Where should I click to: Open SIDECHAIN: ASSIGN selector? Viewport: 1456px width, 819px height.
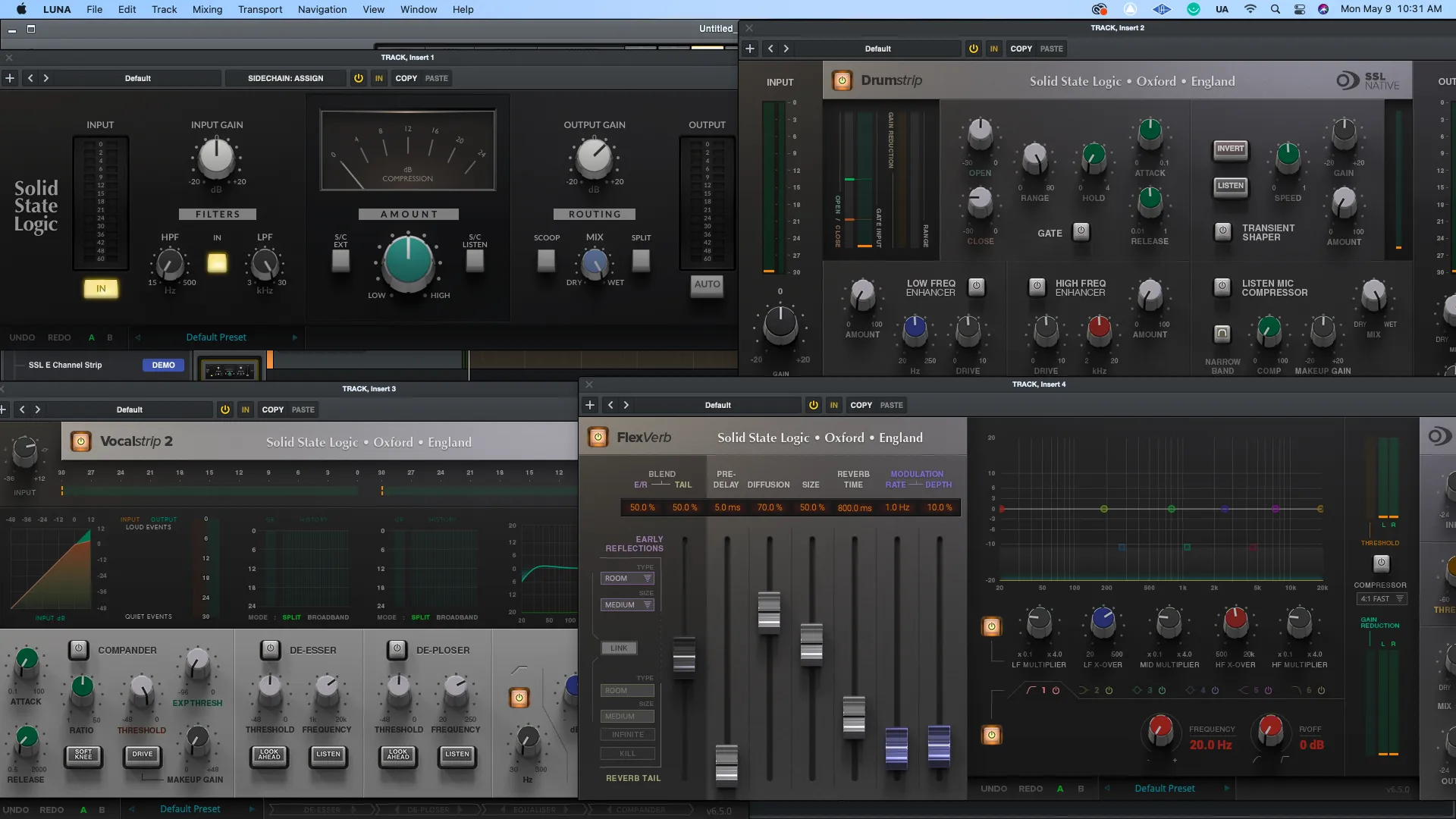[x=285, y=78]
